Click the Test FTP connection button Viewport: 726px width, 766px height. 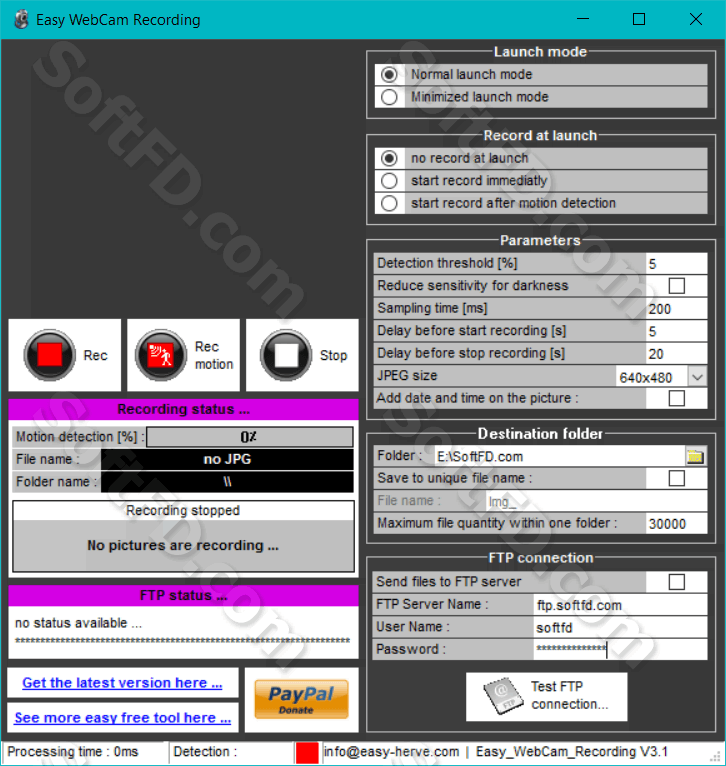(546, 697)
